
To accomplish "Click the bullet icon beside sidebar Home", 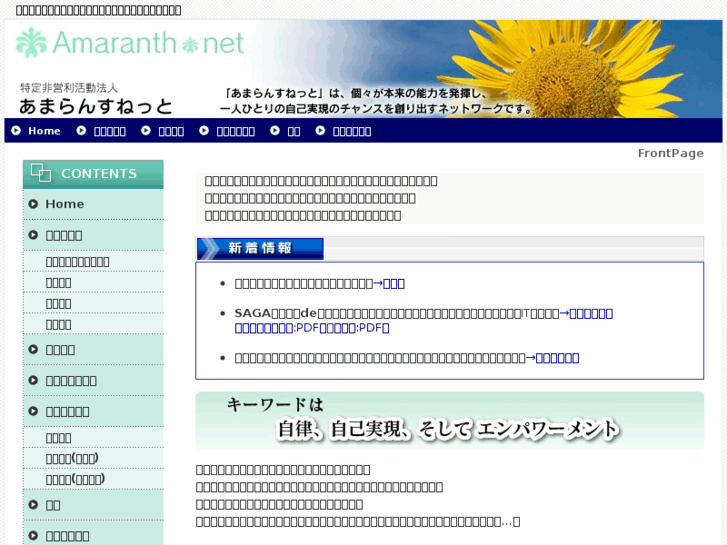I will pyautogui.click(x=33, y=204).
